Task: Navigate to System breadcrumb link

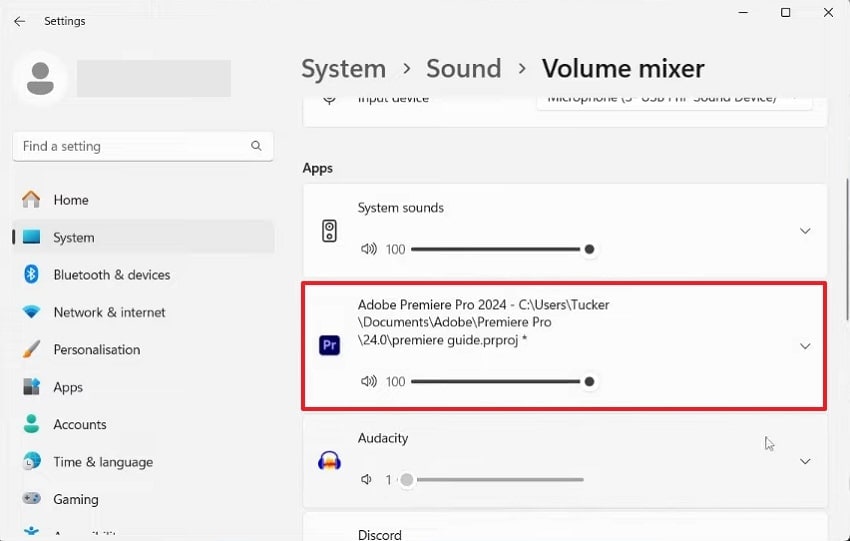Action: coord(343,69)
